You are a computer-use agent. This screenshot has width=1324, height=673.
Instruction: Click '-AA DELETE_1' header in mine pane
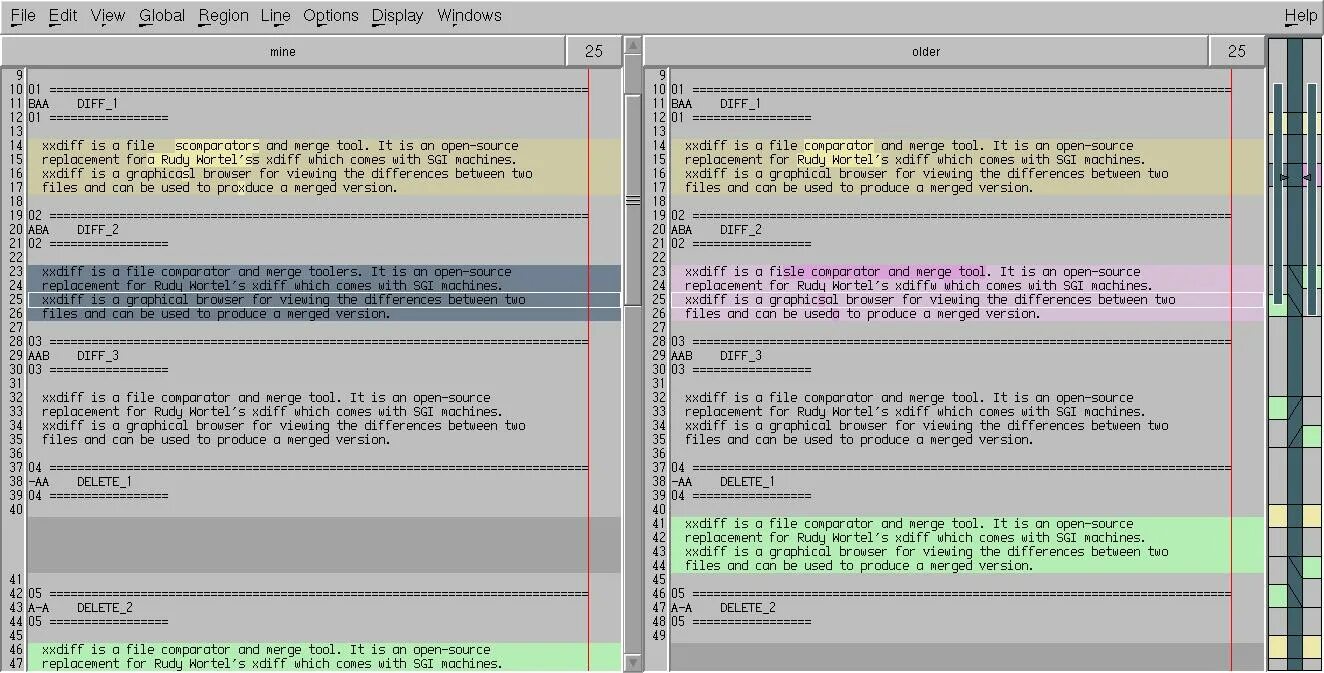coord(80,482)
